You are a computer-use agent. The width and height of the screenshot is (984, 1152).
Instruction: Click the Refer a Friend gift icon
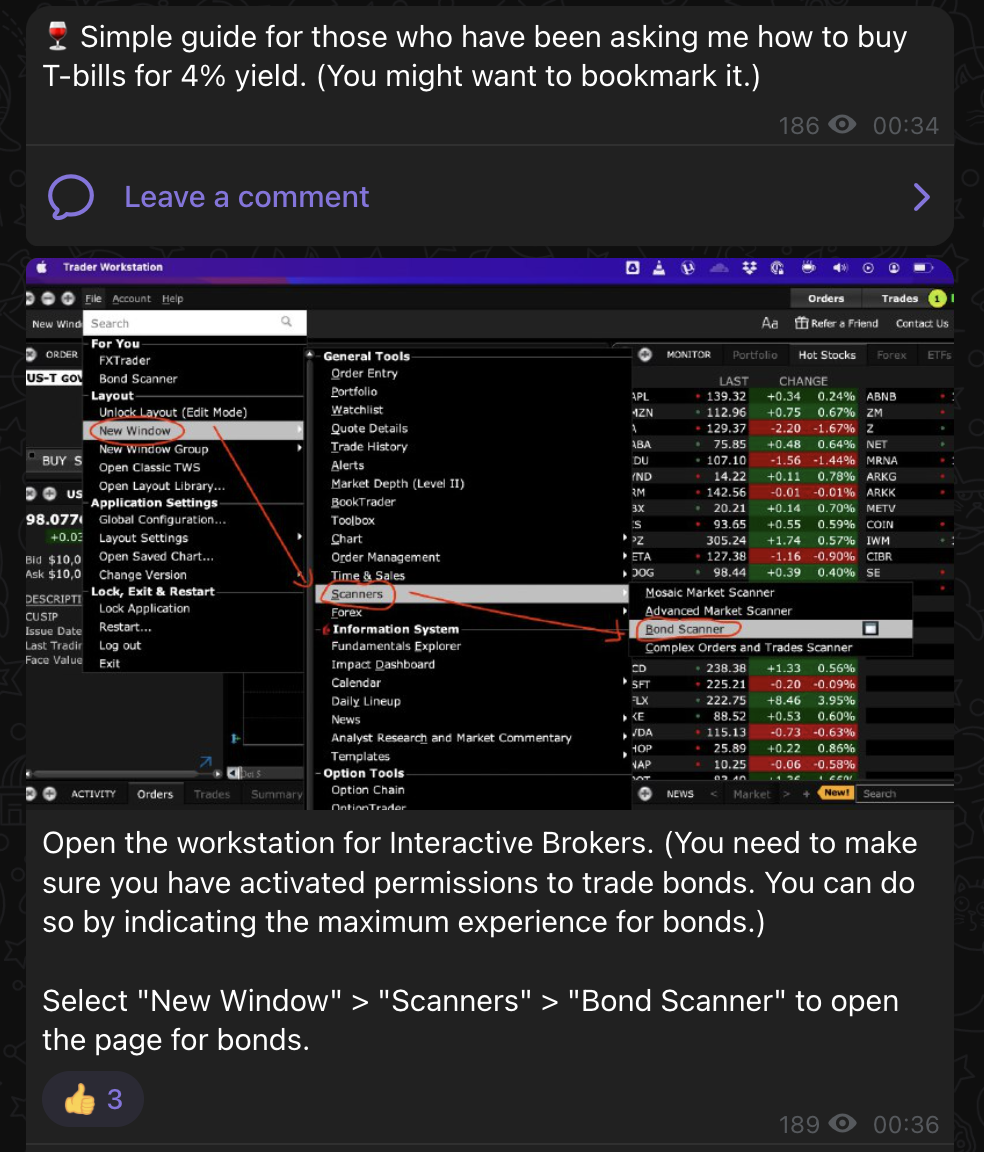[x=801, y=323]
